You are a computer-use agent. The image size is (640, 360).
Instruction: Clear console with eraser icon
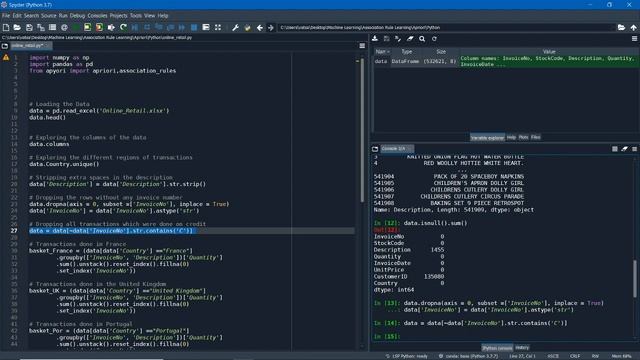(624, 149)
